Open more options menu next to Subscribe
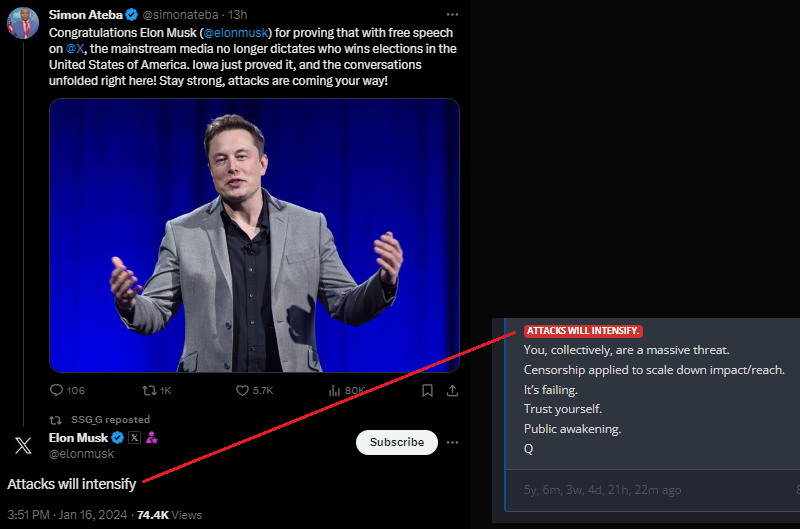This screenshot has height=529, width=800. click(x=452, y=442)
